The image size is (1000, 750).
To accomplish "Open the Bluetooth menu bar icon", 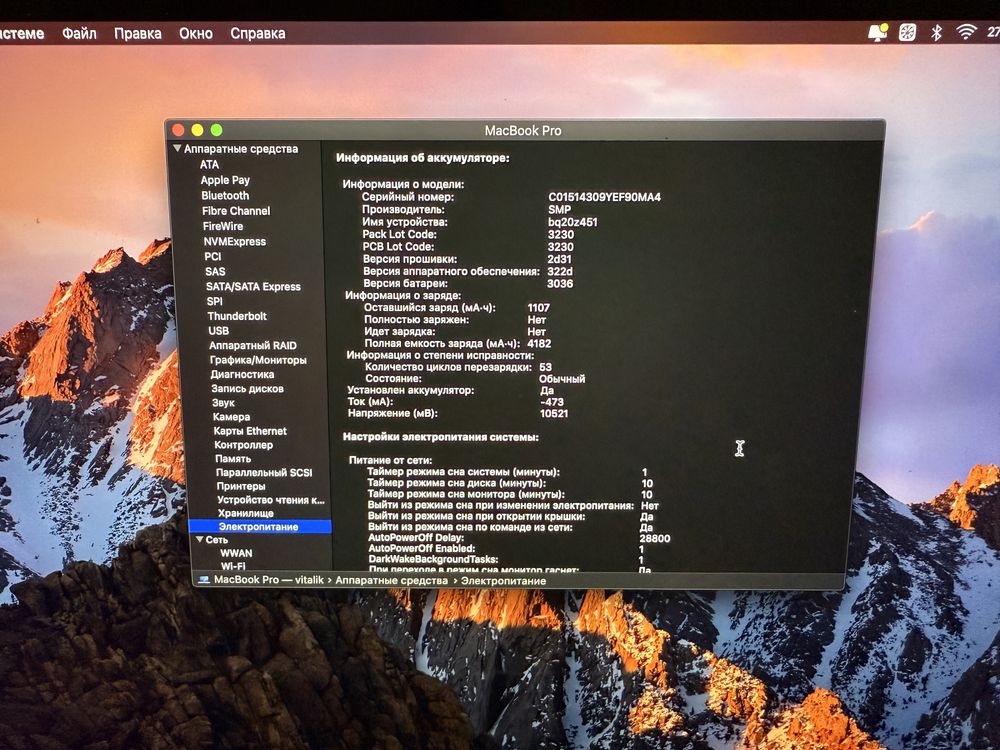I will click(x=936, y=32).
